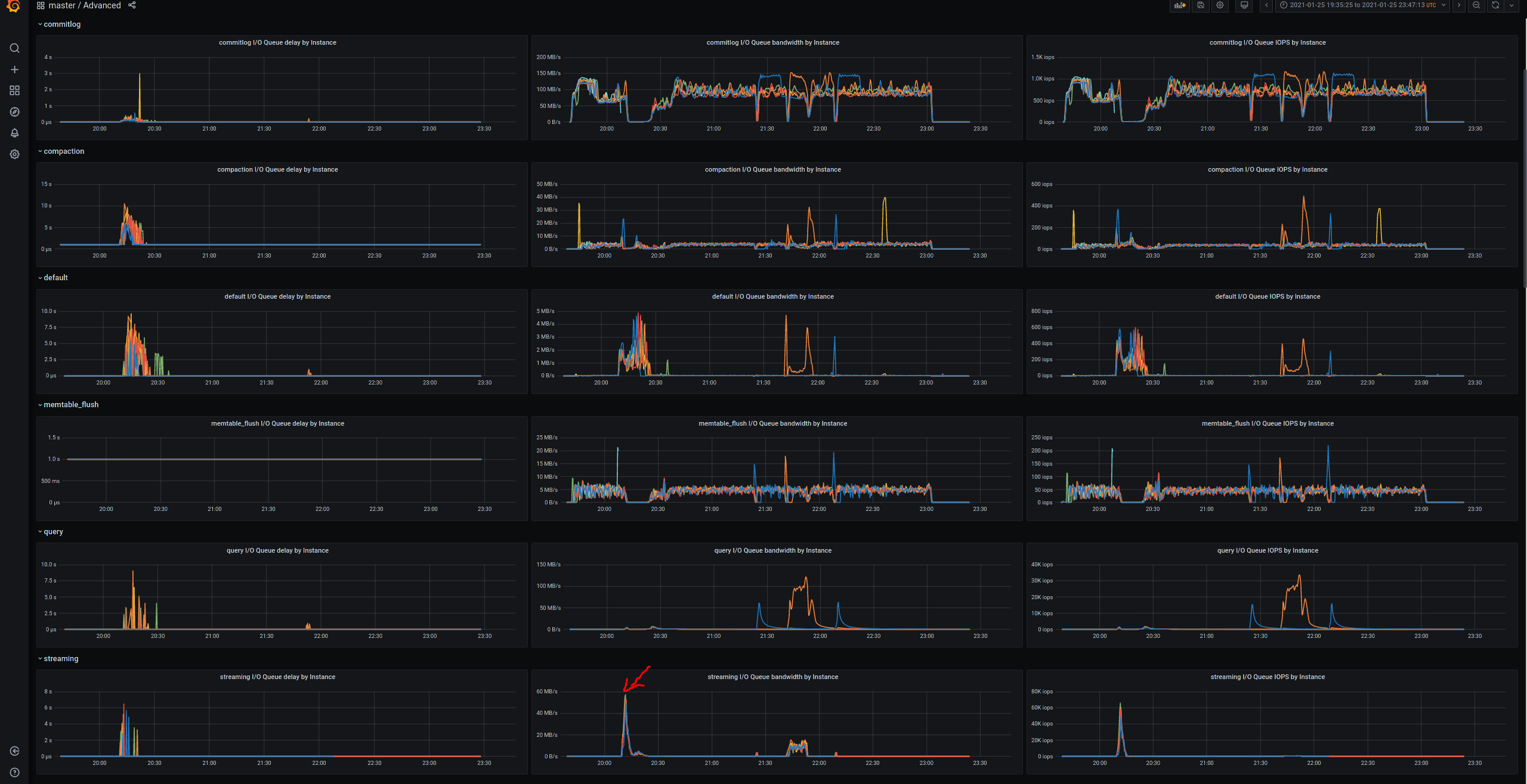
Task: Click streaming I/O Queue IOPS panel title
Action: click(1268, 677)
